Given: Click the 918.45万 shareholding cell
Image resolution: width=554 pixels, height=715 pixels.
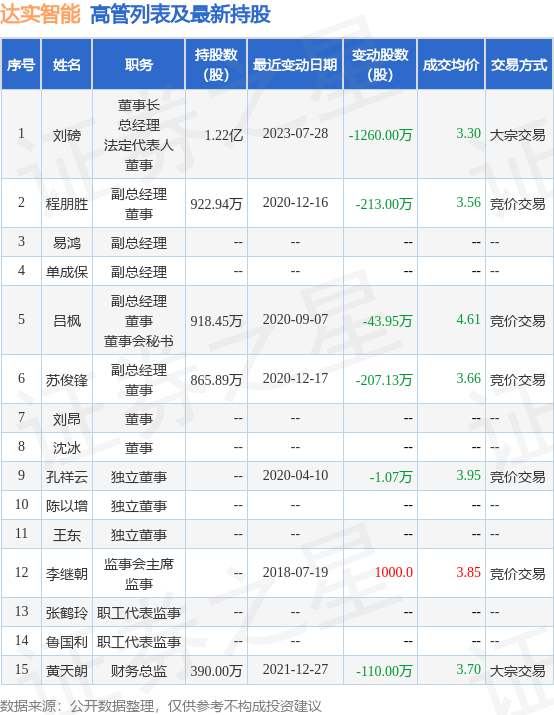Looking at the screenshot, I should [x=216, y=321].
